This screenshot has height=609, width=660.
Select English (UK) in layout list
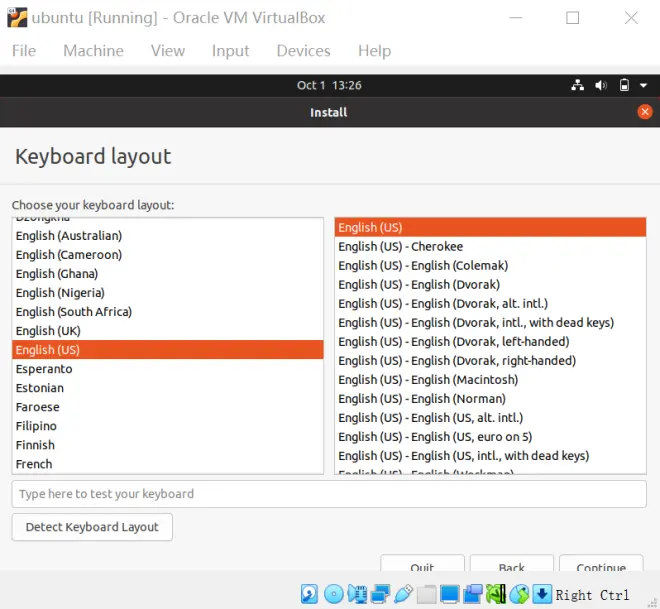coord(168,331)
